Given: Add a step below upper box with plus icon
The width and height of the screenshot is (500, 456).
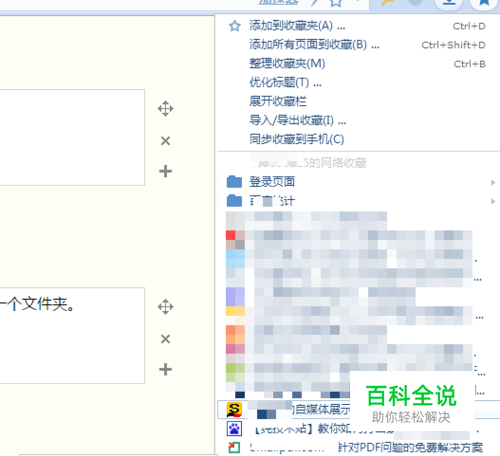Looking at the screenshot, I should tap(166, 171).
